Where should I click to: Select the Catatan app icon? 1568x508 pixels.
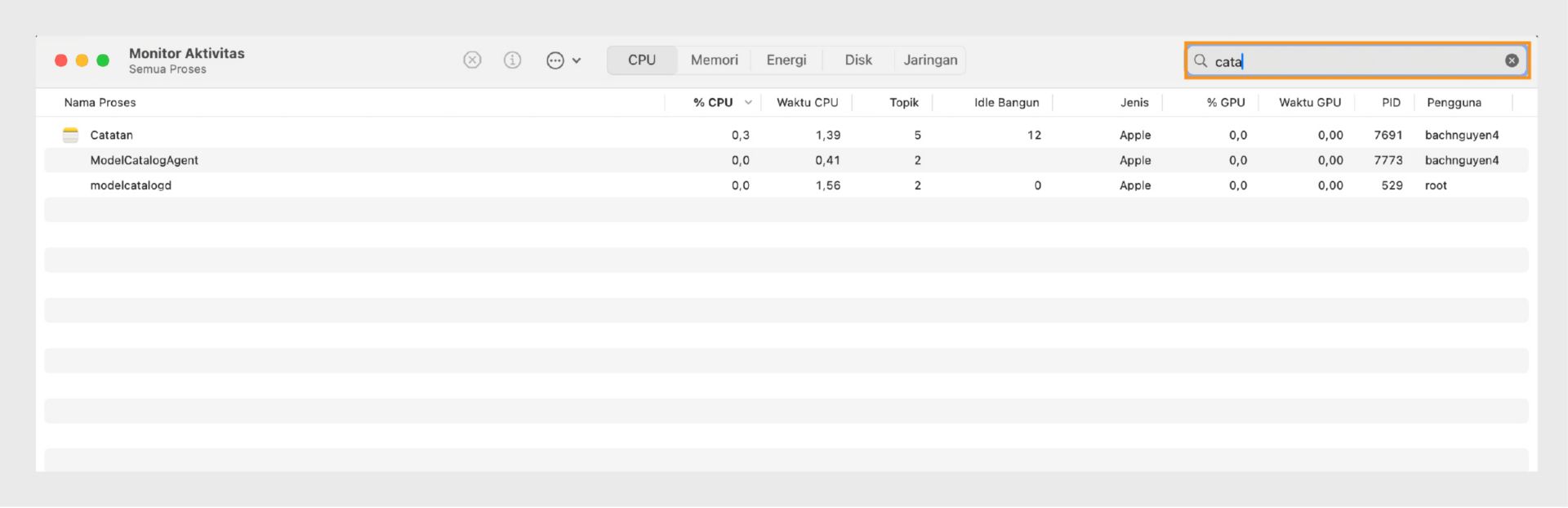click(x=71, y=136)
